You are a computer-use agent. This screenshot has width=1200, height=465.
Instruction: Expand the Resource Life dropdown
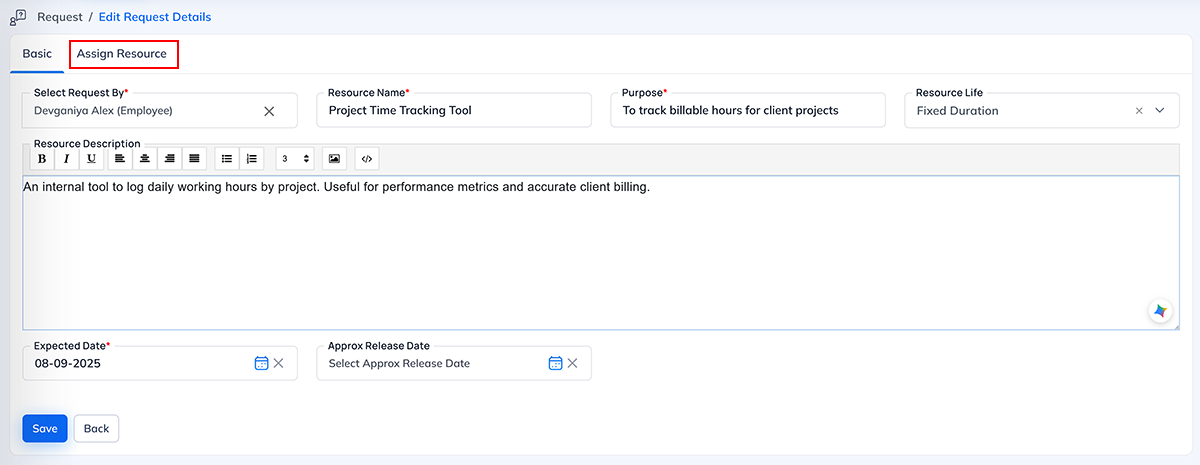pyautogui.click(x=1160, y=111)
